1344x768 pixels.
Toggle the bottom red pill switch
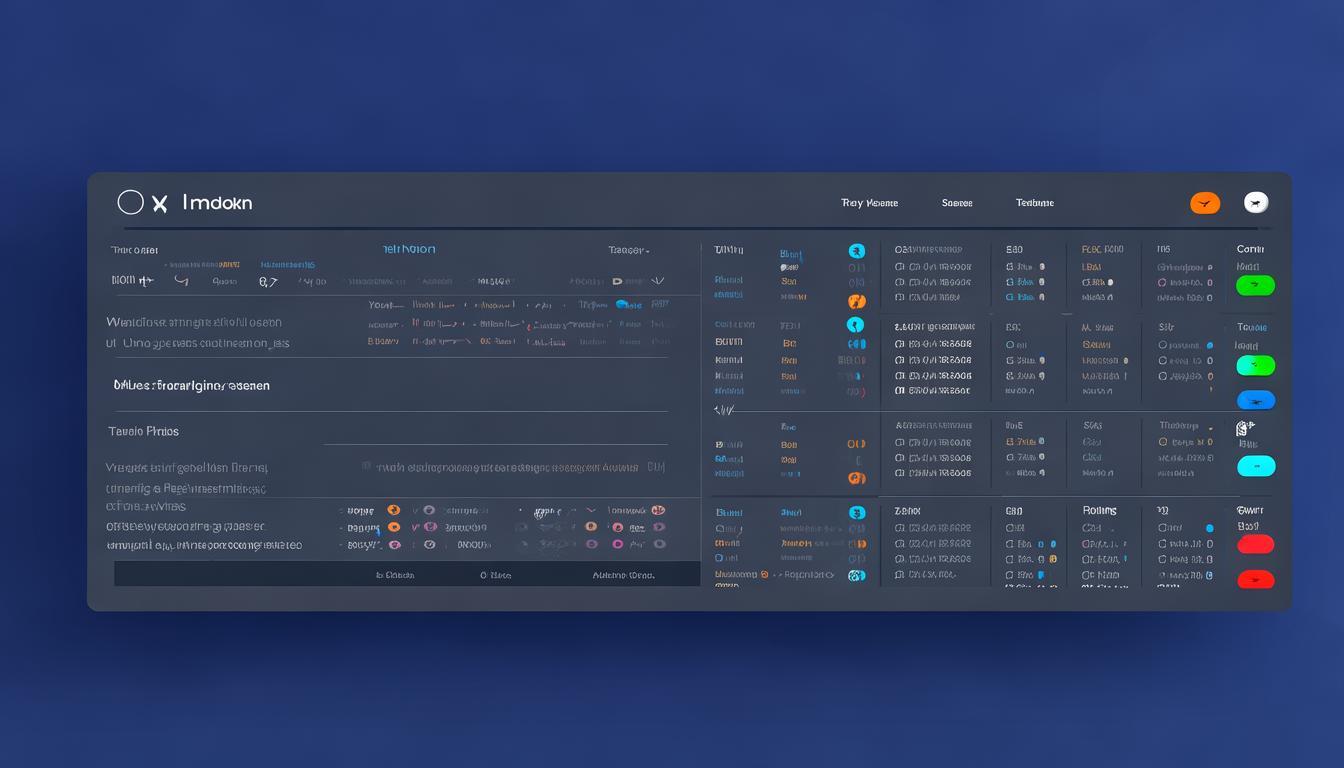1255,579
